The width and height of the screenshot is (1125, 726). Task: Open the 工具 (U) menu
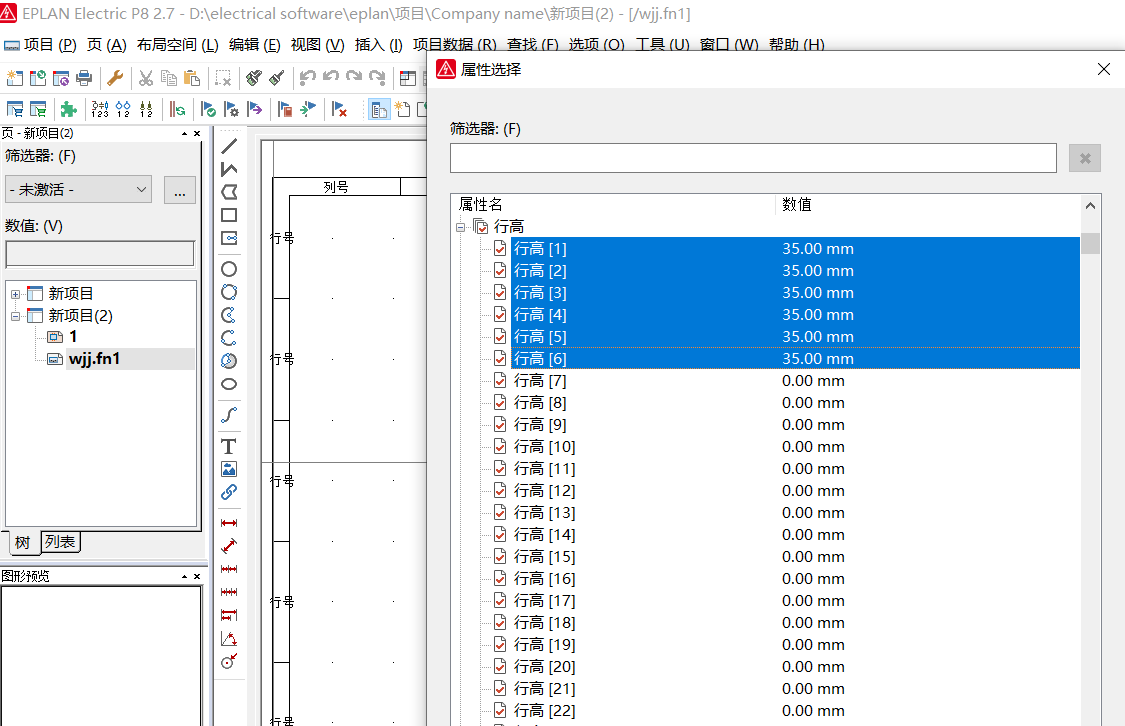tap(662, 45)
